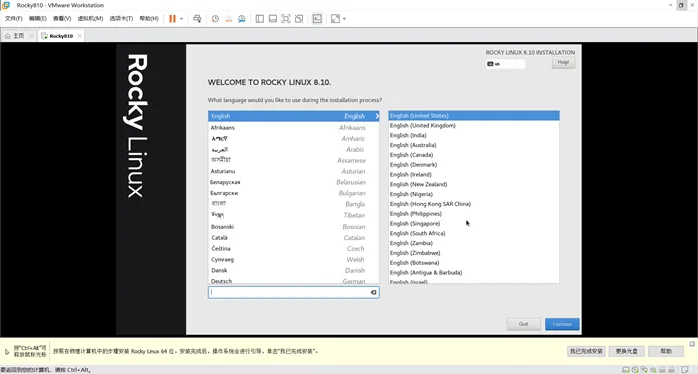Viewport: 698px width, 374px height.
Task: Toggle the thumbnail bar panel icon
Action: pyautogui.click(x=273, y=19)
